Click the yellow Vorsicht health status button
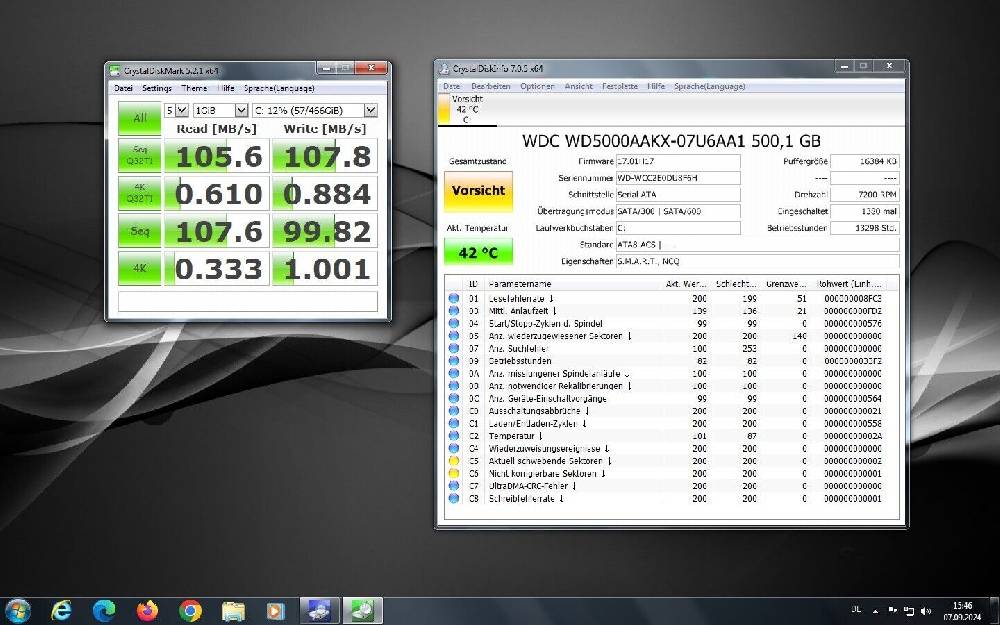 pos(478,191)
